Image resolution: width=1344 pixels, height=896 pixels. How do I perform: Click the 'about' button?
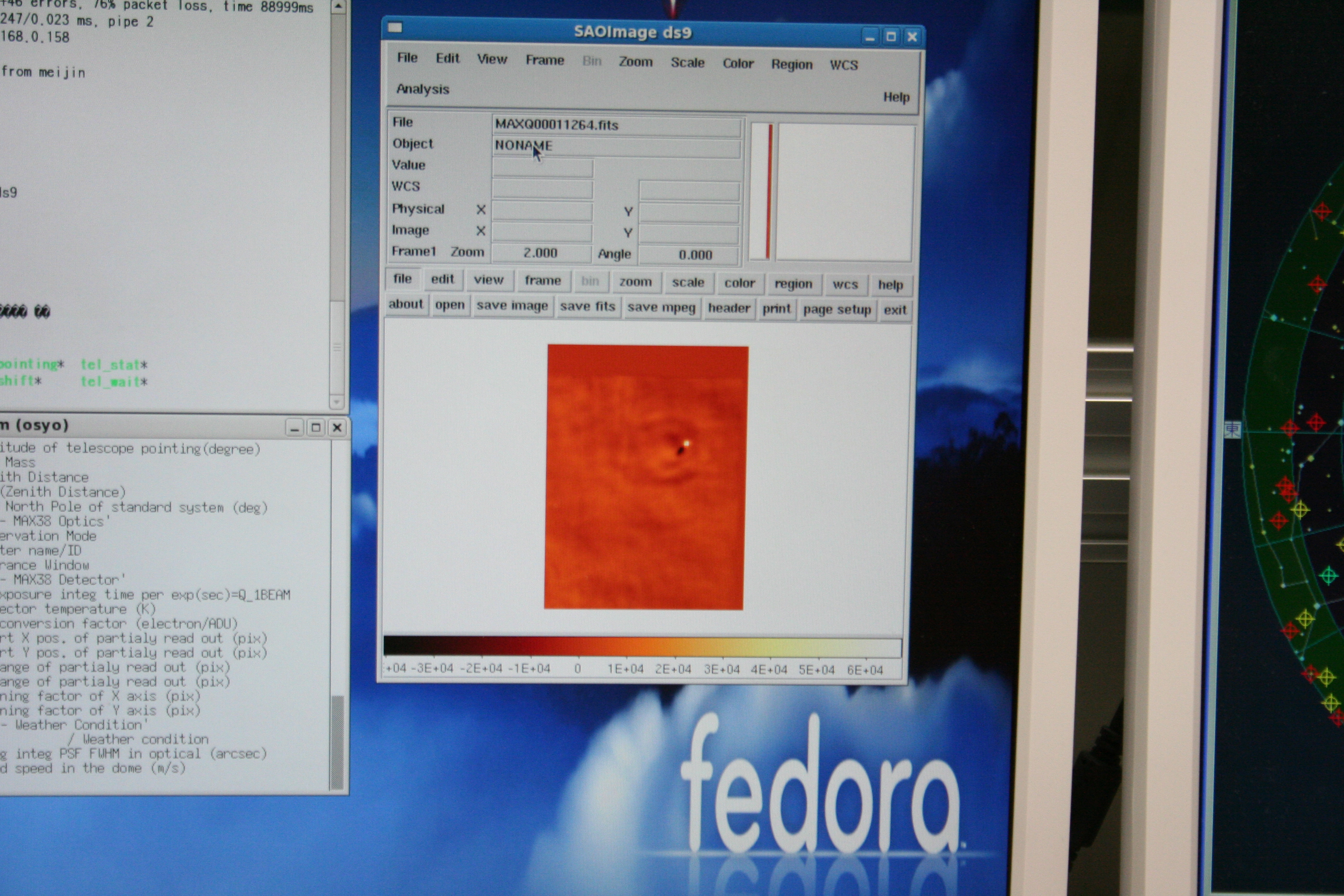click(x=406, y=304)
